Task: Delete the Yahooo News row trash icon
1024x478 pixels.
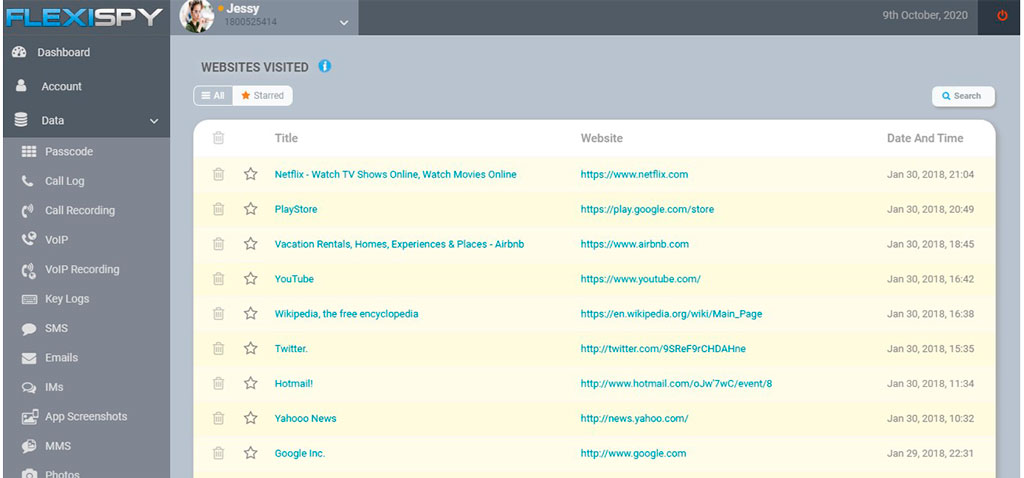Action: 219,418
